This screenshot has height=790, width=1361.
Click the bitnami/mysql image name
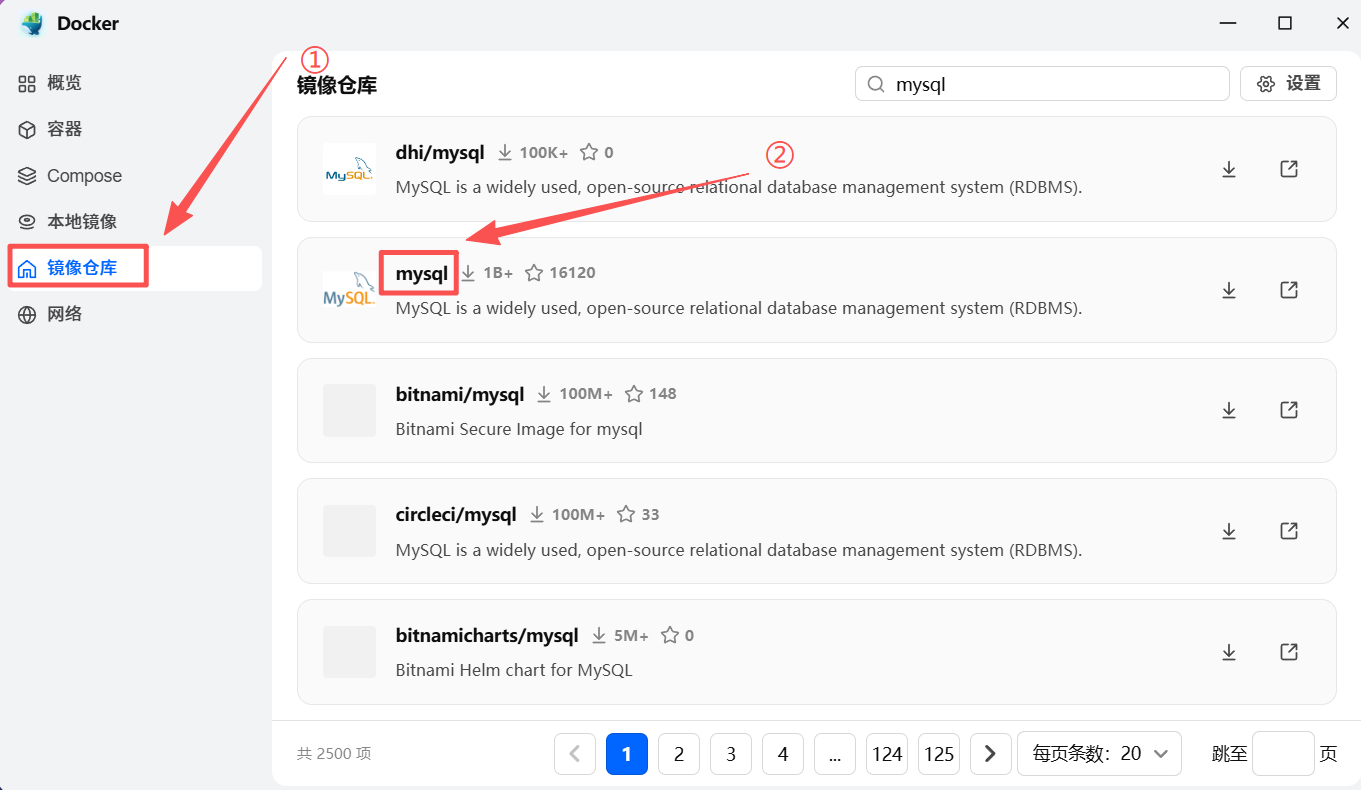460,394
